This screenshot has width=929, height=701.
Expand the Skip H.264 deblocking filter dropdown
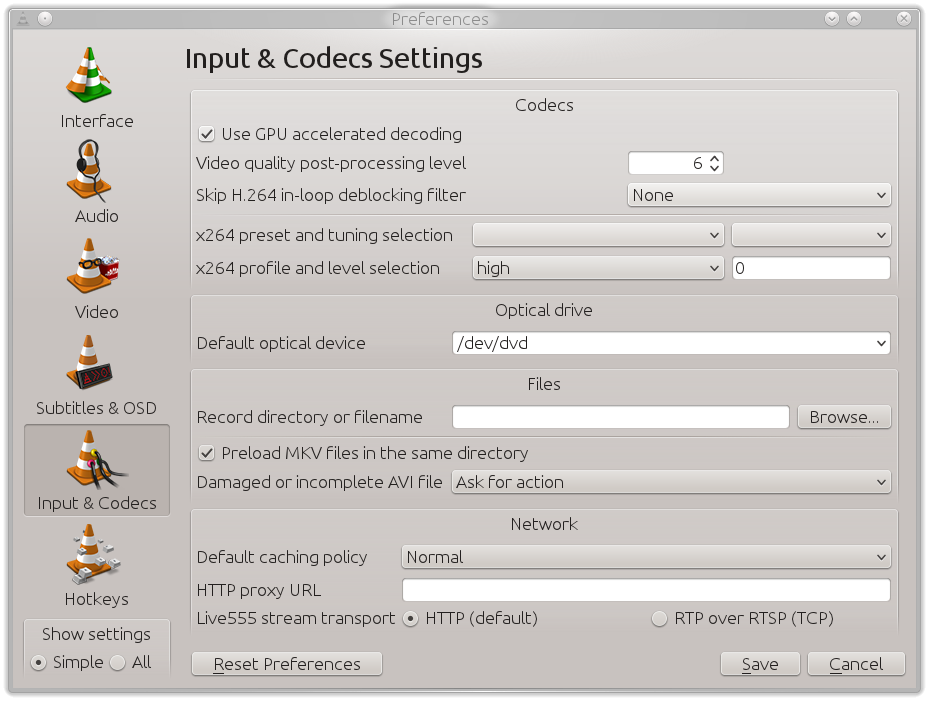pyautogui.click(x=759, y=195)
